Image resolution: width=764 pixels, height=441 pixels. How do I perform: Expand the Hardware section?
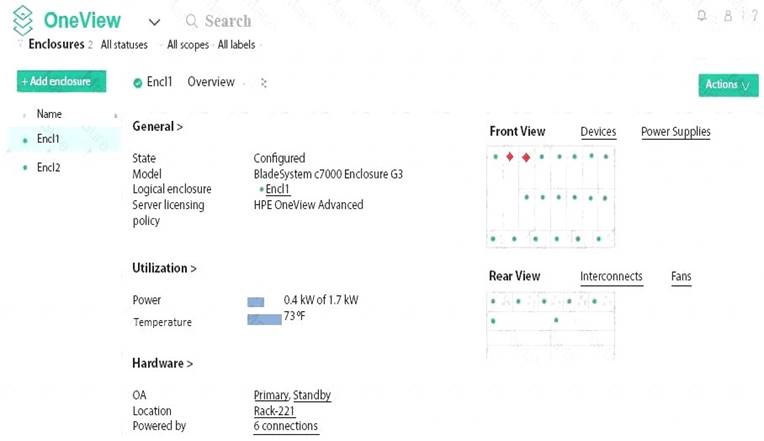coord(162,364)
